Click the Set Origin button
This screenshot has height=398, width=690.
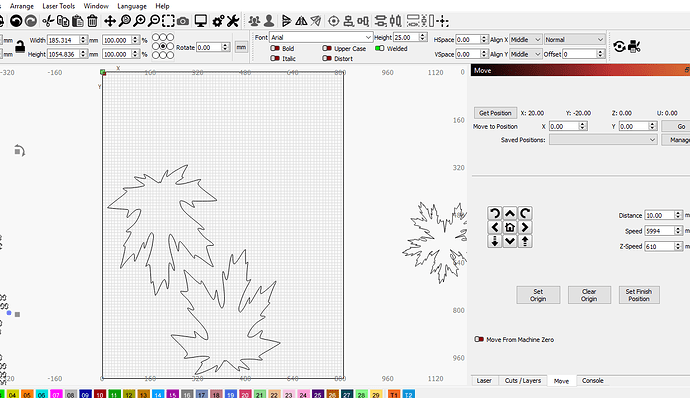[538, 295]
